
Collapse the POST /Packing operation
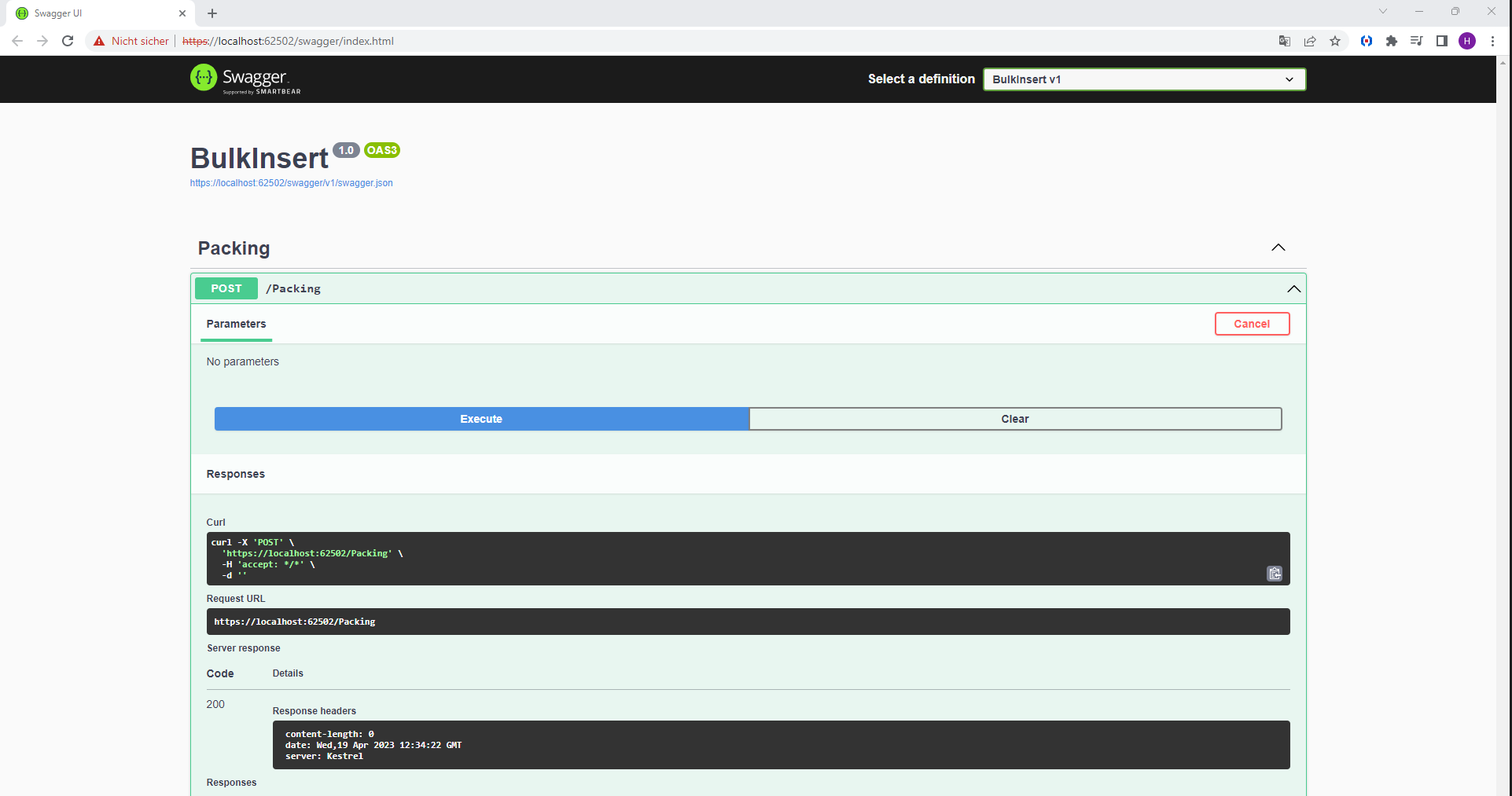1293,288
